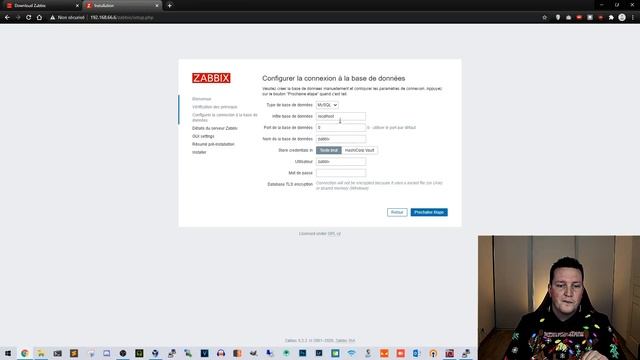Click the page heading 'Configurer la connexion à la base de données'
The image size is (640, 360).
pos(333,78)
